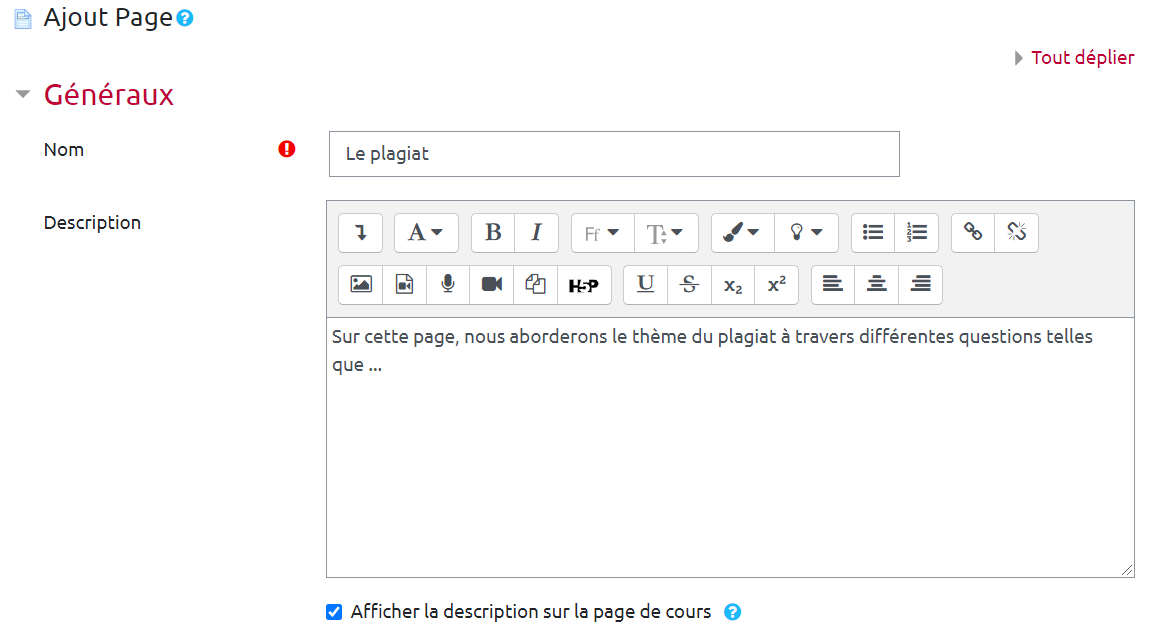The height and width of the screenshot is (629, 1149).
Task: Insert an image into the description
Action: (x=361, y=285)
